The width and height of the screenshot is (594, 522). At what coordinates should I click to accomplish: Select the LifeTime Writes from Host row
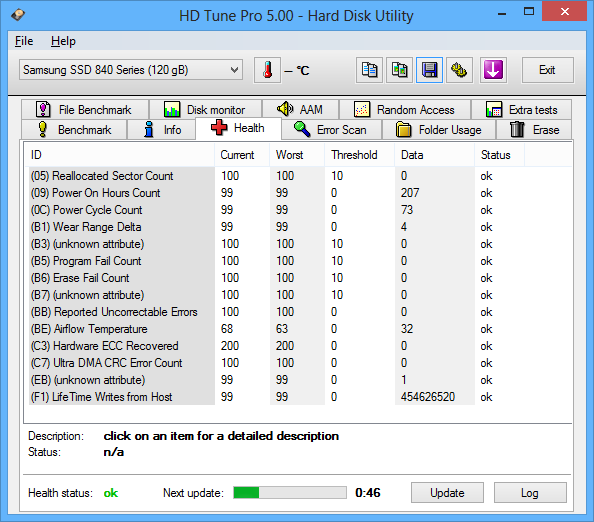click(276, 397)
